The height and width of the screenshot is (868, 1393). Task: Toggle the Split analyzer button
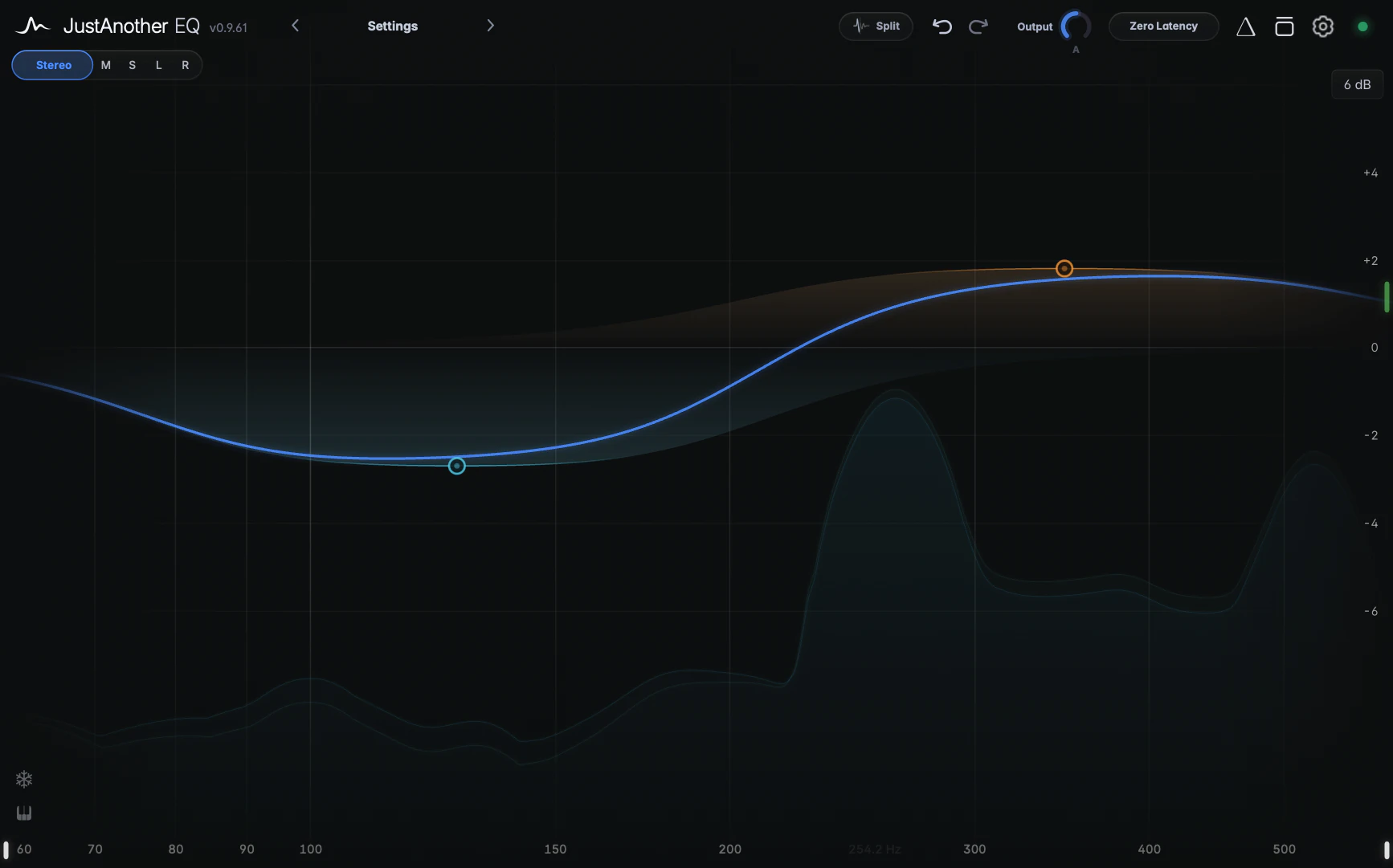[x=876, y=26]
